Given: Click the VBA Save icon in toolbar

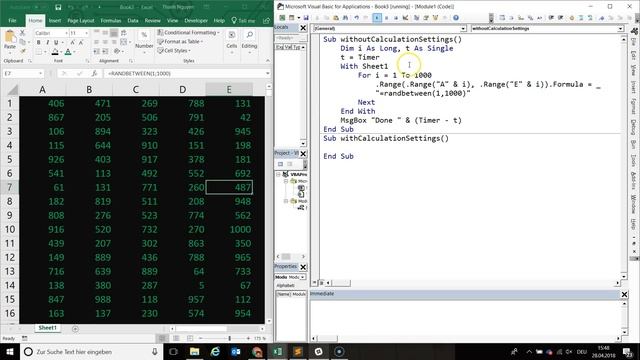Looking at the screenshot, I should (x=306, y=18).
